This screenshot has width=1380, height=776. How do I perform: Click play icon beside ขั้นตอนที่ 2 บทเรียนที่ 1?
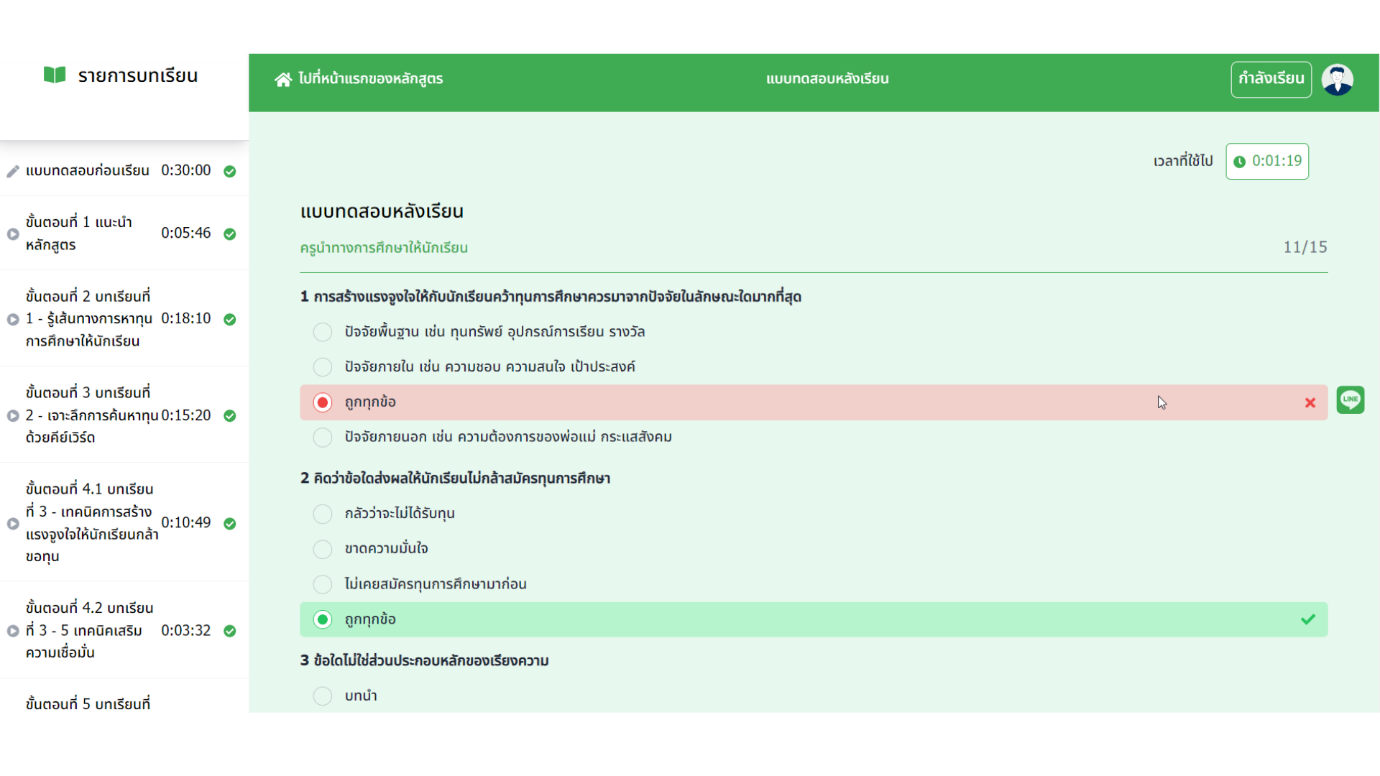click(x=13, y=320)
